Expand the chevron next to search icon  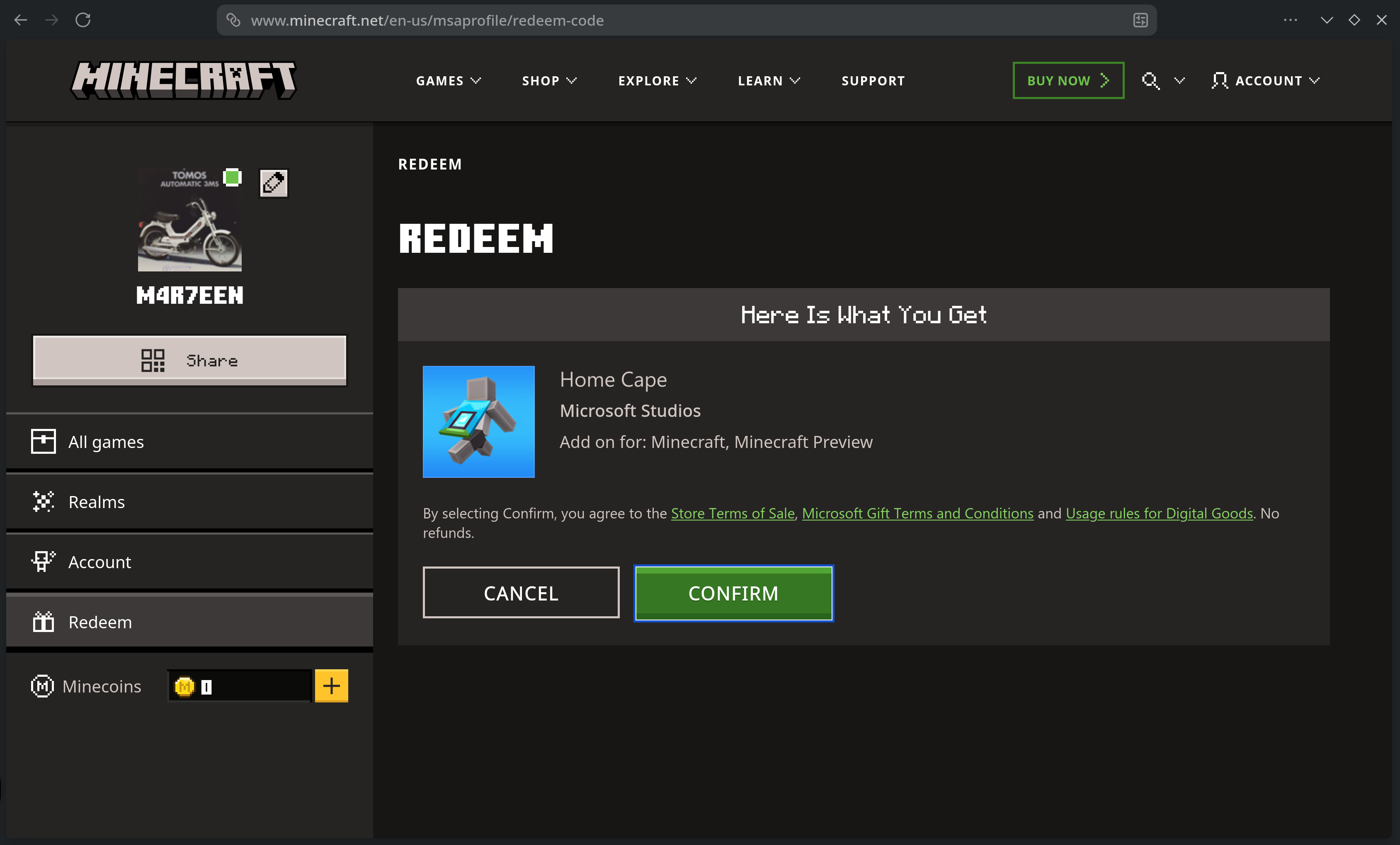(x=1179, y=81)
